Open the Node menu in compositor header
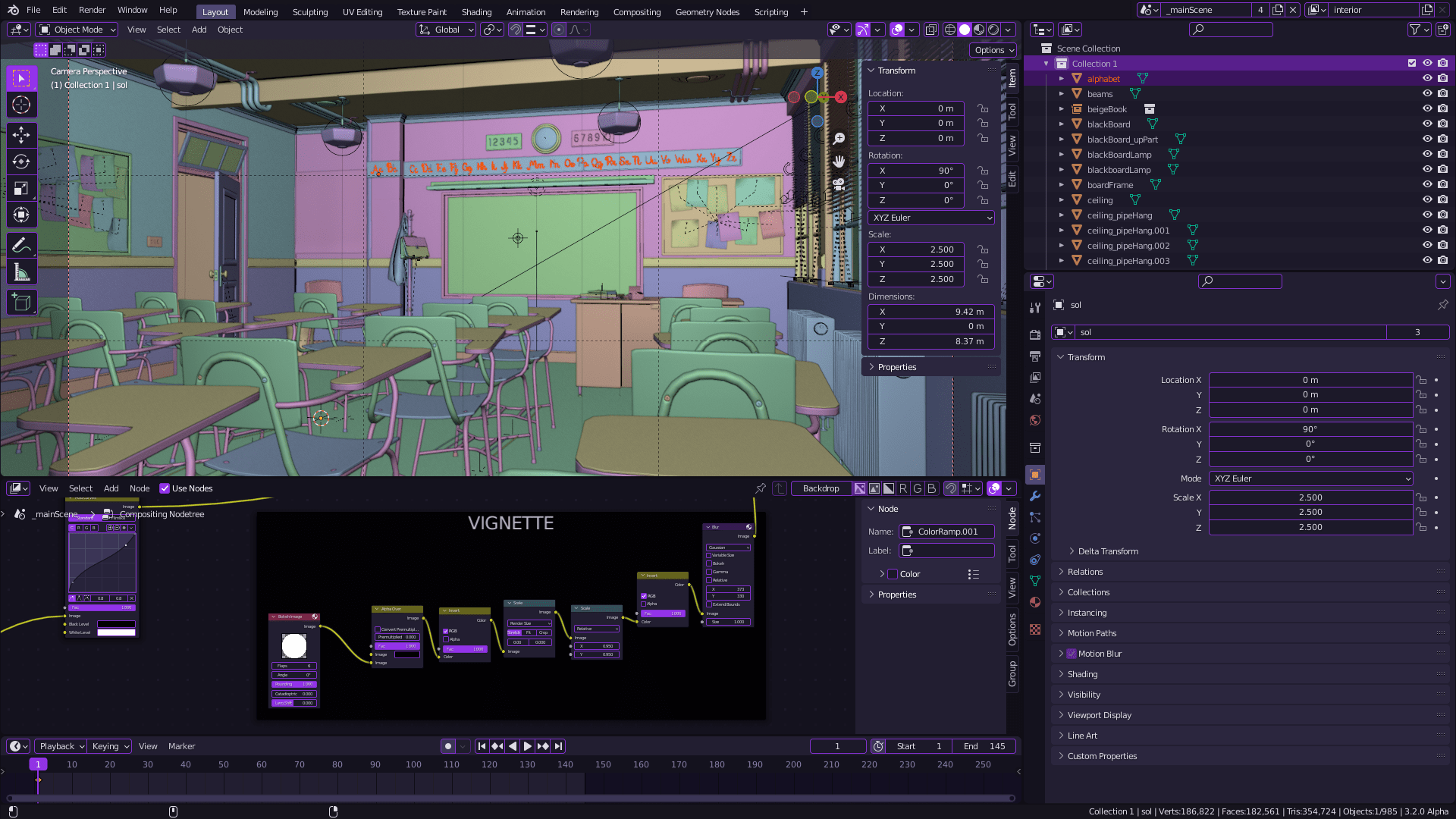Image resolution: width=1456 pixels, height=819 pixels. coord(140,488)
